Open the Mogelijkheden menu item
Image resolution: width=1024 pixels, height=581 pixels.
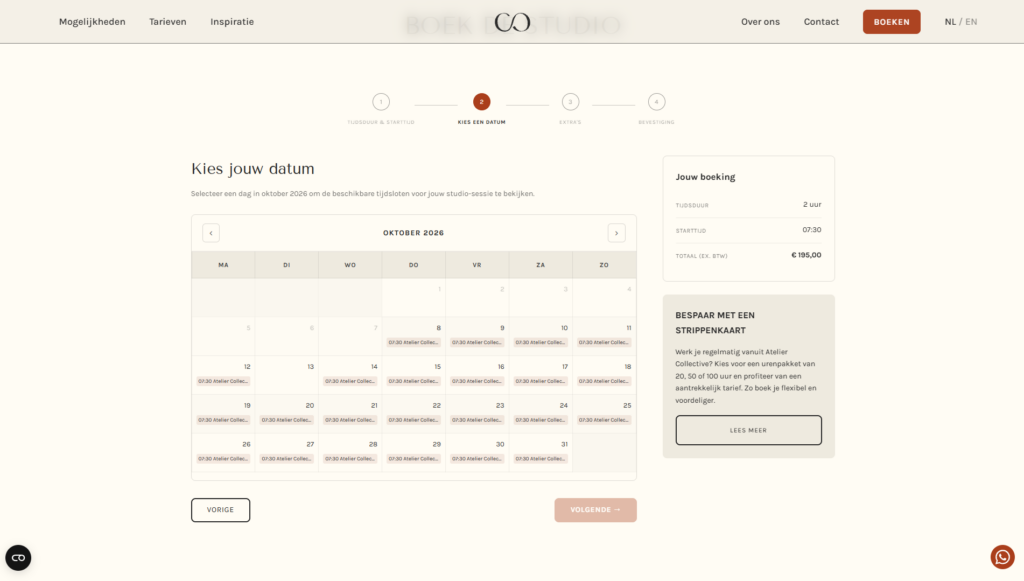pos(92,22)
